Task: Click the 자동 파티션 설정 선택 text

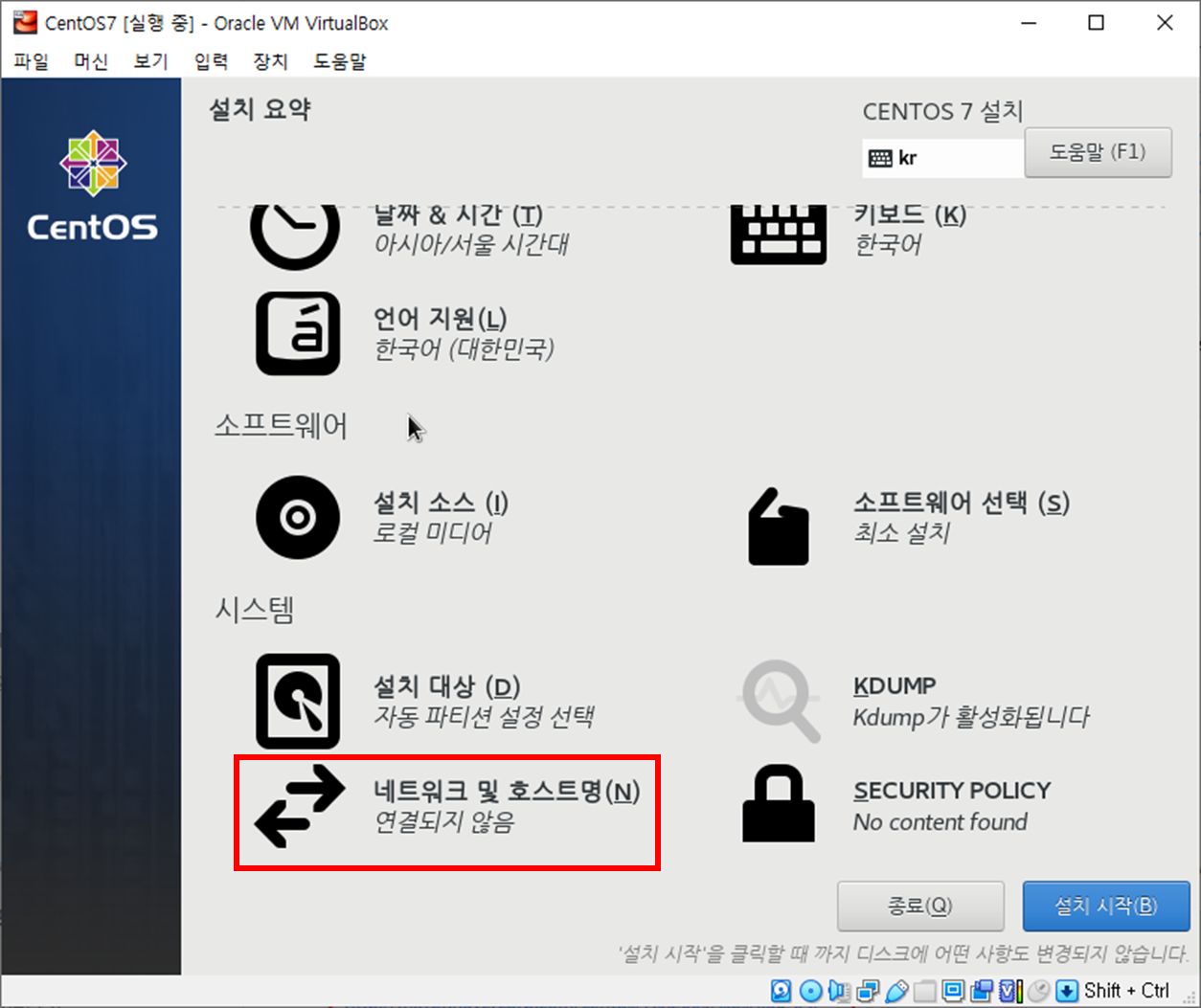Action: coord(485,717)
